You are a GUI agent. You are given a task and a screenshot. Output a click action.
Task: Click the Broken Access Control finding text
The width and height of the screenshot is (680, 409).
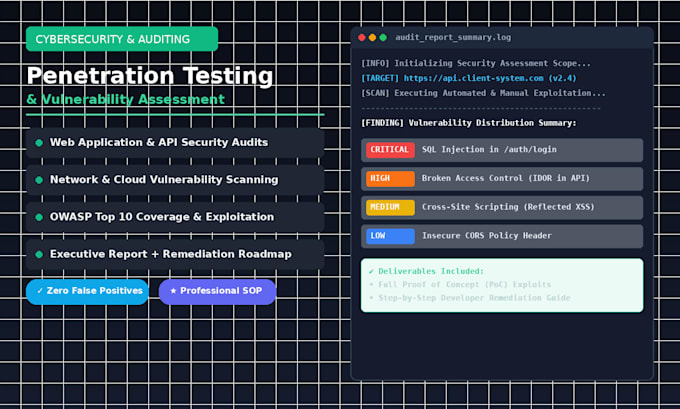point(506,178)
